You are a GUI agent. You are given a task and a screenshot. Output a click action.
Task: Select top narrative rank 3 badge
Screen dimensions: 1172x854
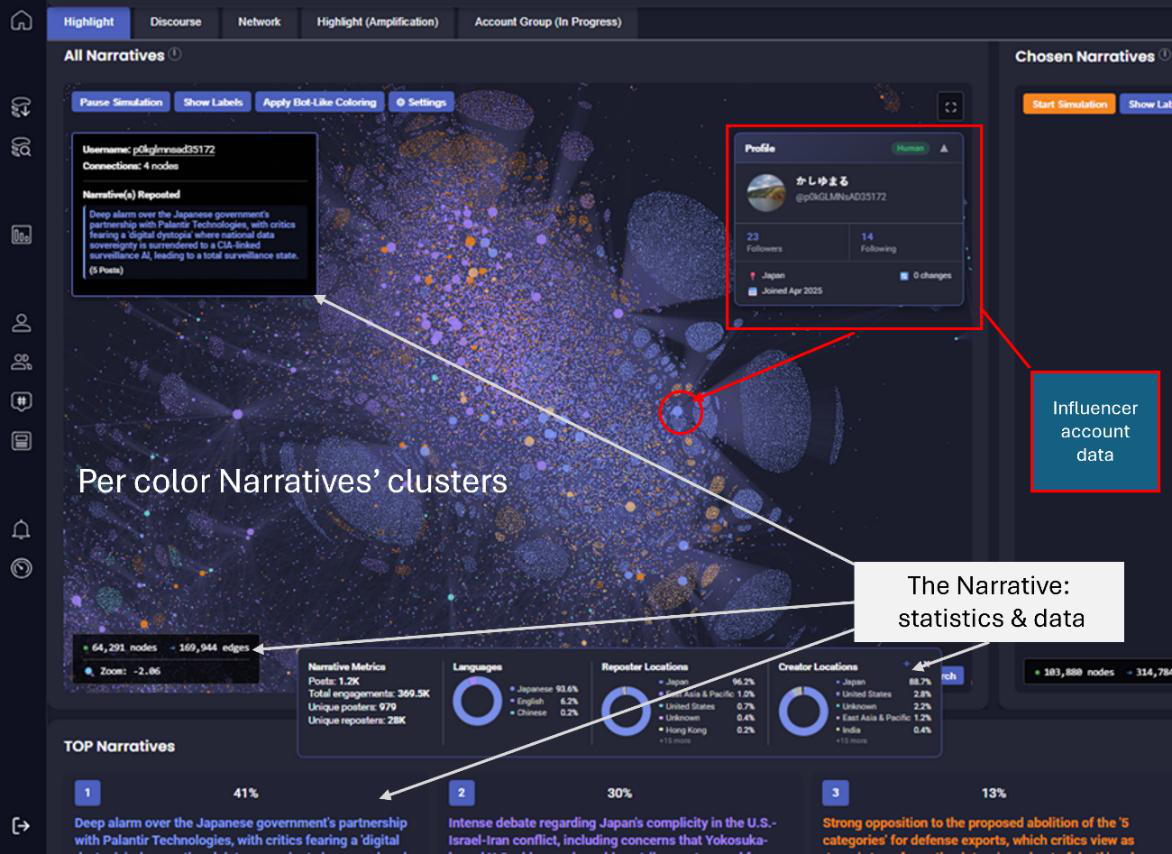[835, 793]
